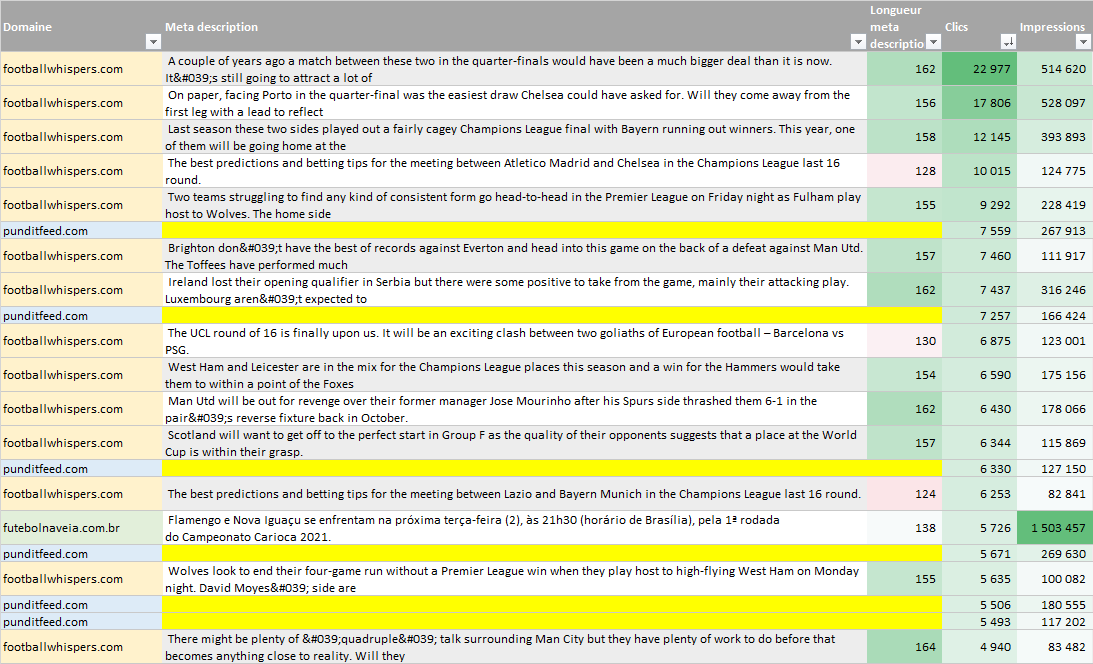
Task: Open the Meta description filter dropdown
Action: coord(858,42)
